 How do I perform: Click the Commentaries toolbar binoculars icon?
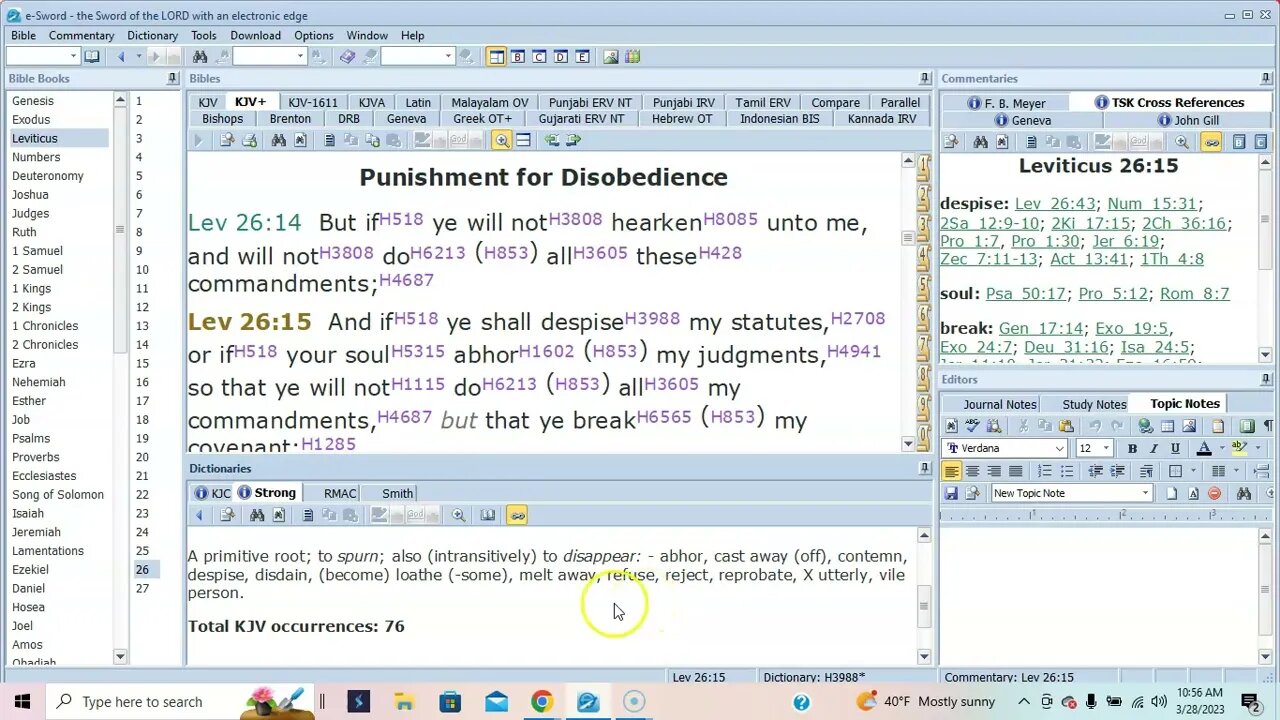[980, 143]
